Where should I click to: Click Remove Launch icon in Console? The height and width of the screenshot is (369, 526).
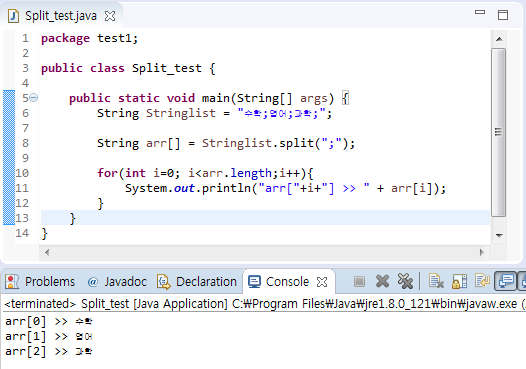click(x=382, y=281)
